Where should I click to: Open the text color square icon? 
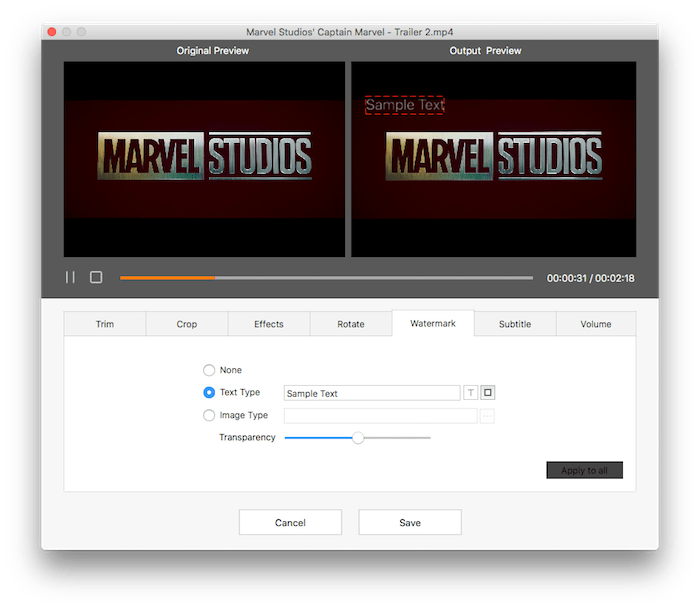488,393
